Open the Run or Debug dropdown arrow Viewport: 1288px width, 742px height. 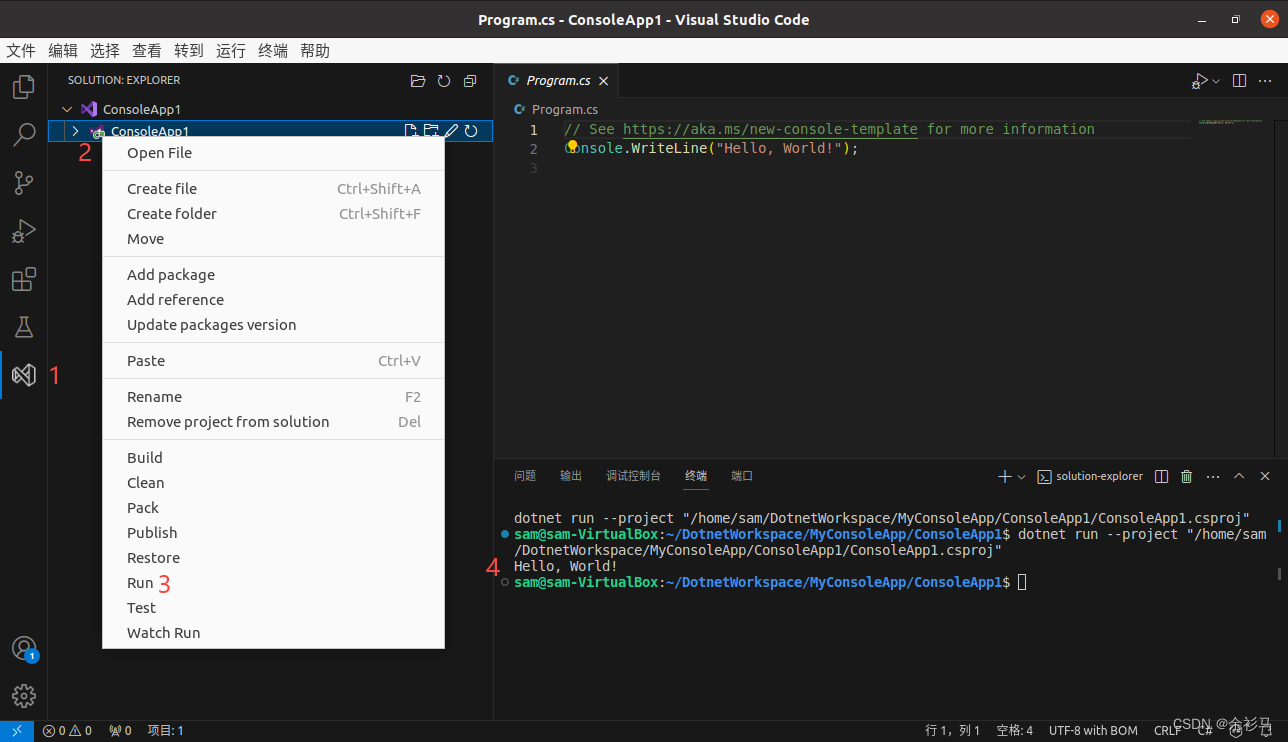point(1216,81)
